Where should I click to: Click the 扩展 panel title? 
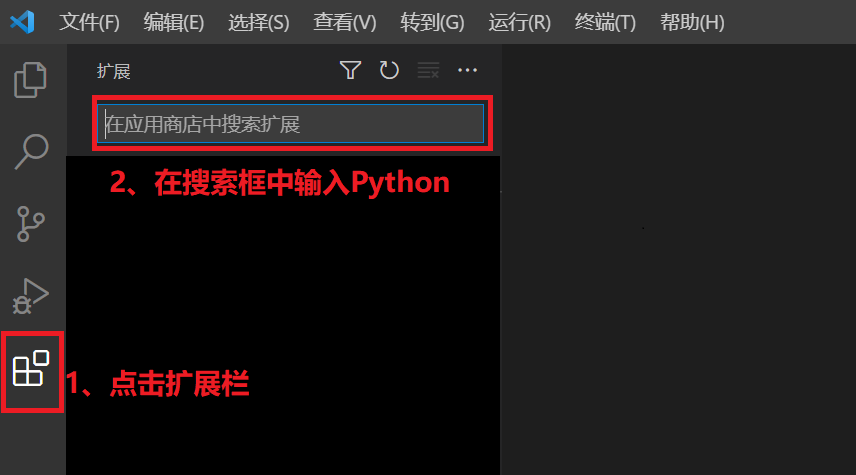[114, 72]
